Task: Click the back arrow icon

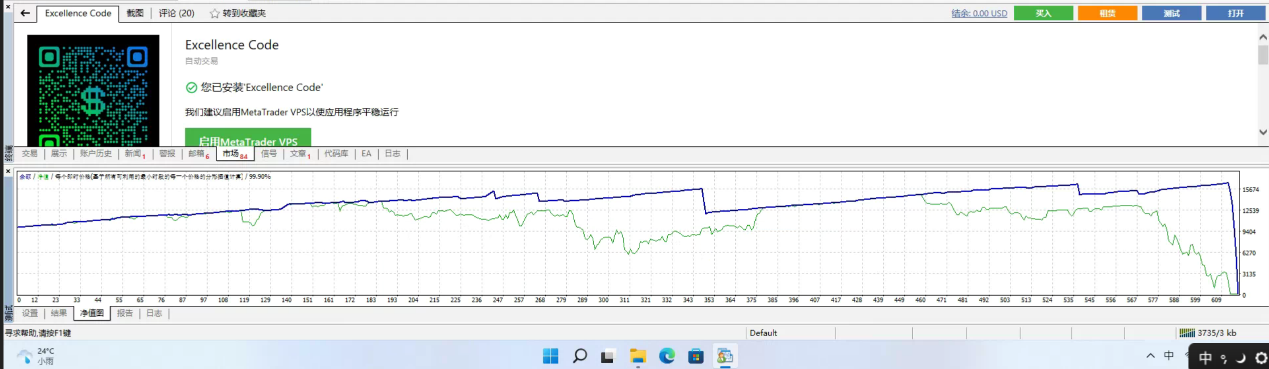Action: coord(25,14)
